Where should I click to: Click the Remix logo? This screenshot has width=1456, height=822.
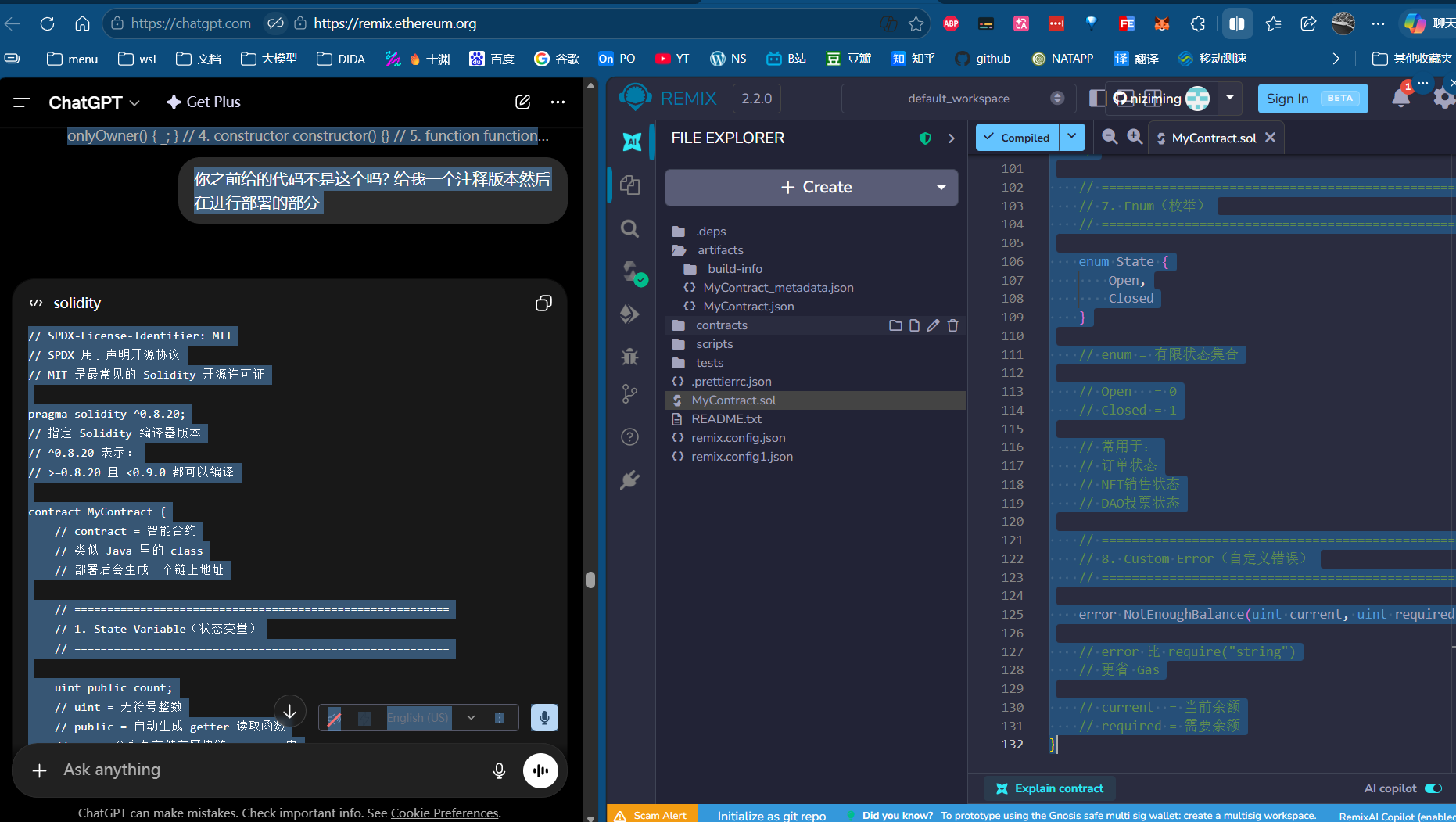click(635, 98)
